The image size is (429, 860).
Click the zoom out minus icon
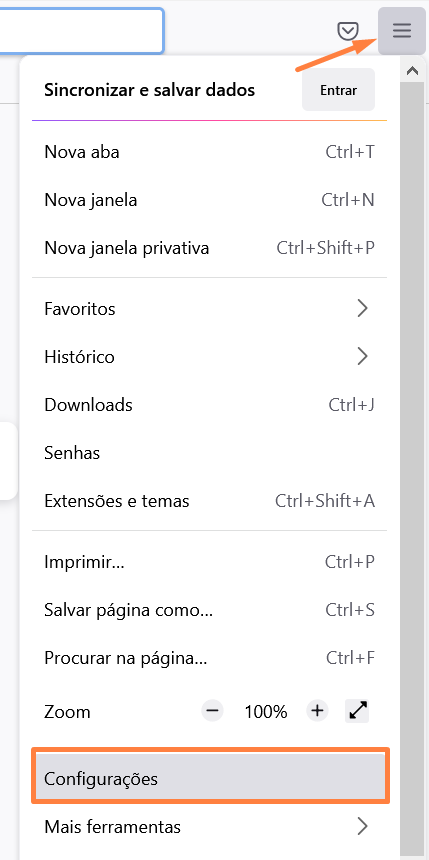[213, 711]
